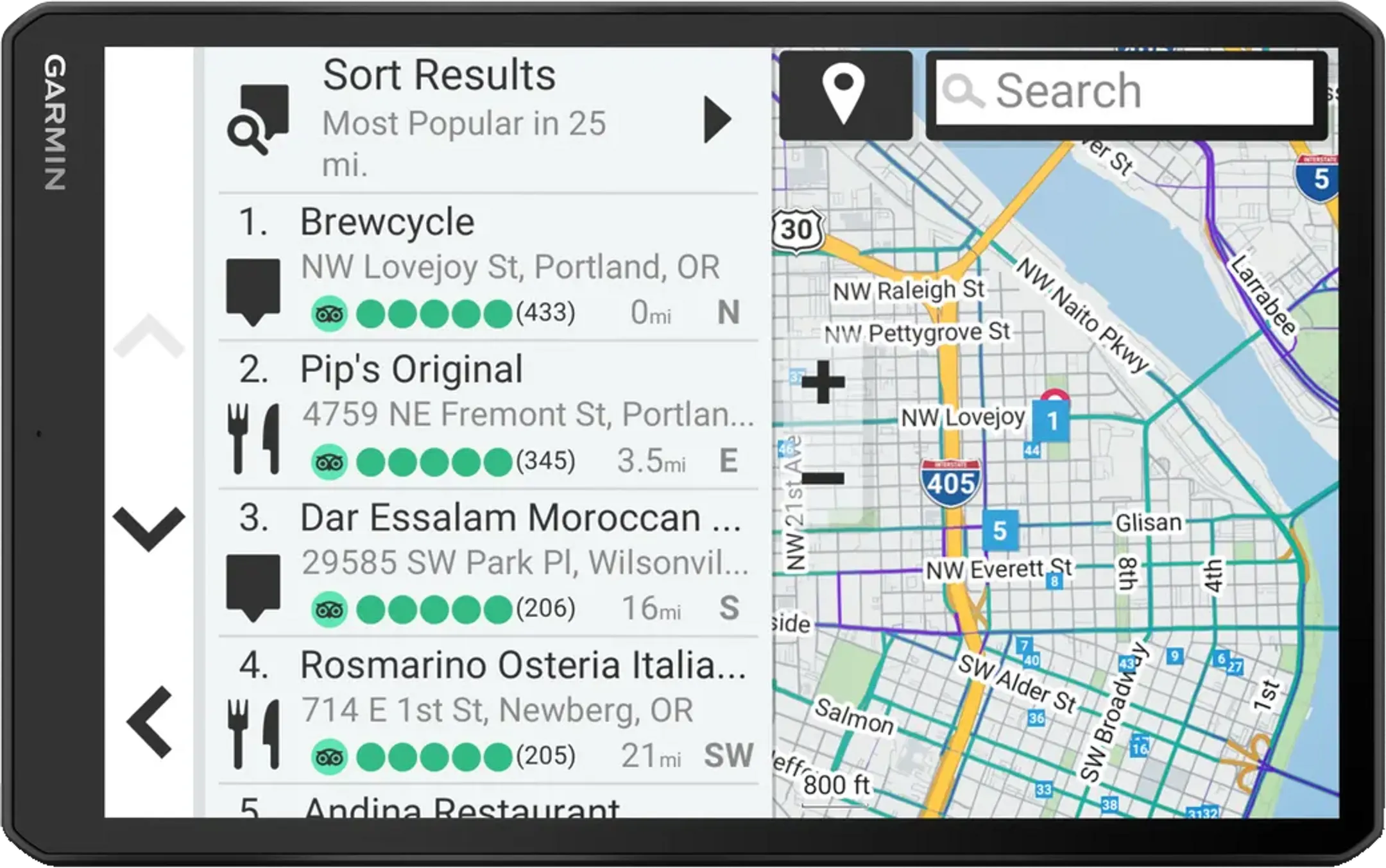Select the partially visible Andina Restaurant result
This screenshot has height=868, width=1386.
coord(462,807)
